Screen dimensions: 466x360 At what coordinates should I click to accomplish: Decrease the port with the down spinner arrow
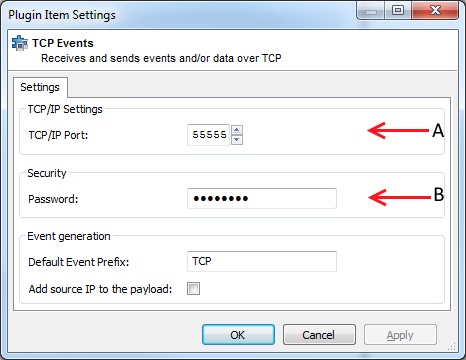pyautogui.click(x=237, y=140)
